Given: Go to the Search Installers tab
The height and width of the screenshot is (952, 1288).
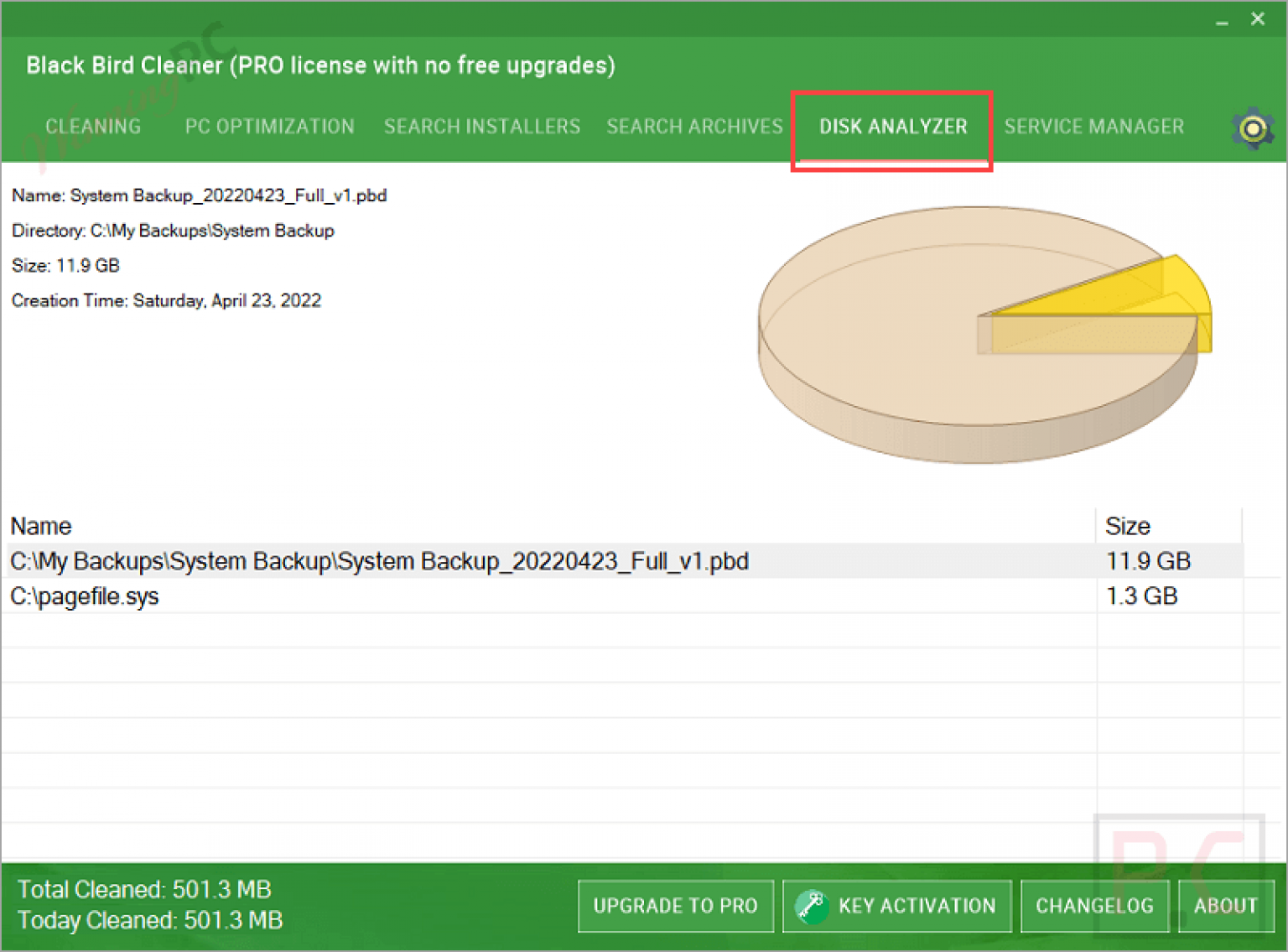Looking at the screenshot, I should 481,127.
